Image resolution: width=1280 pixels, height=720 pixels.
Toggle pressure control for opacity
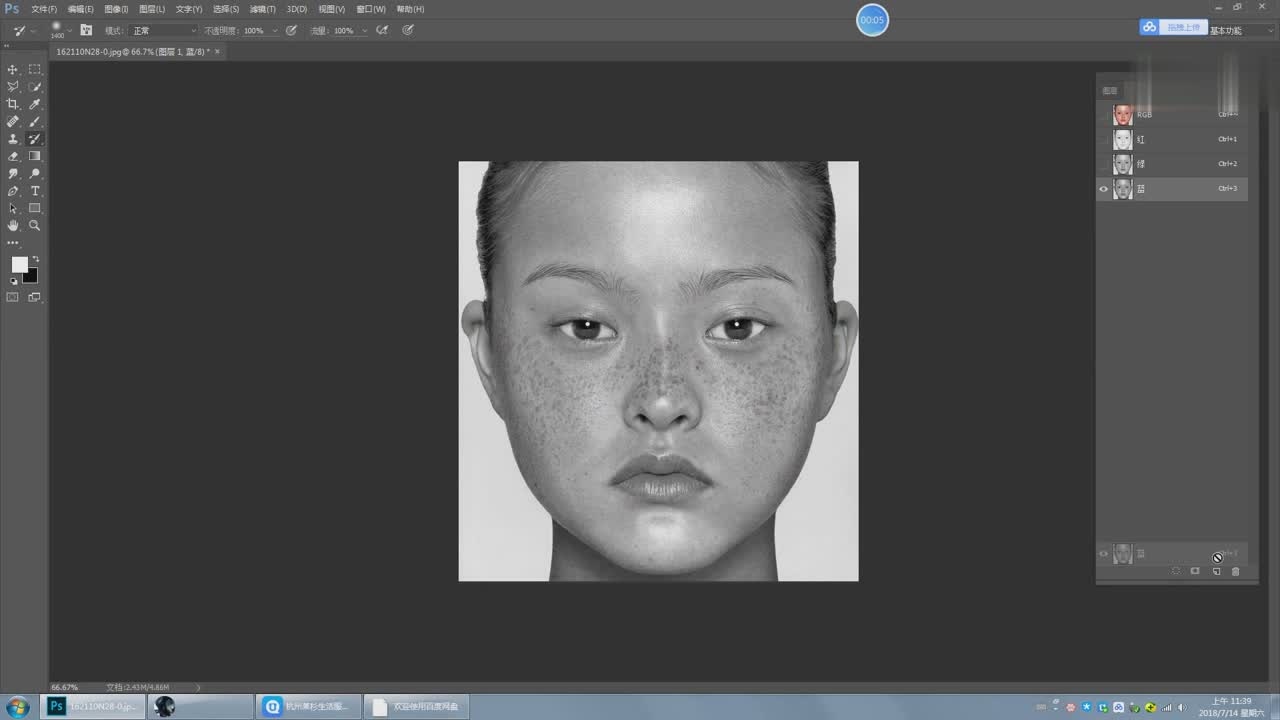click(292, 30)
